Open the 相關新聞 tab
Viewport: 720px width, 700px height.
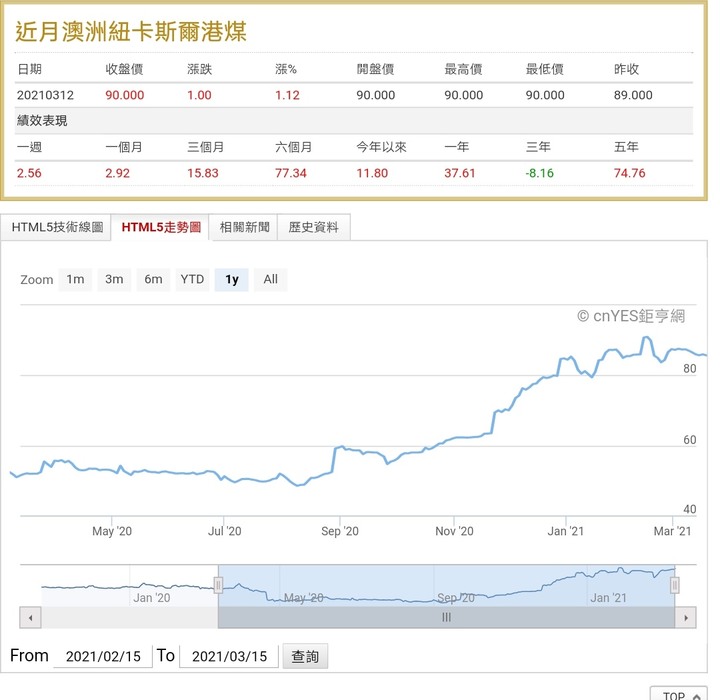point(244,227)
